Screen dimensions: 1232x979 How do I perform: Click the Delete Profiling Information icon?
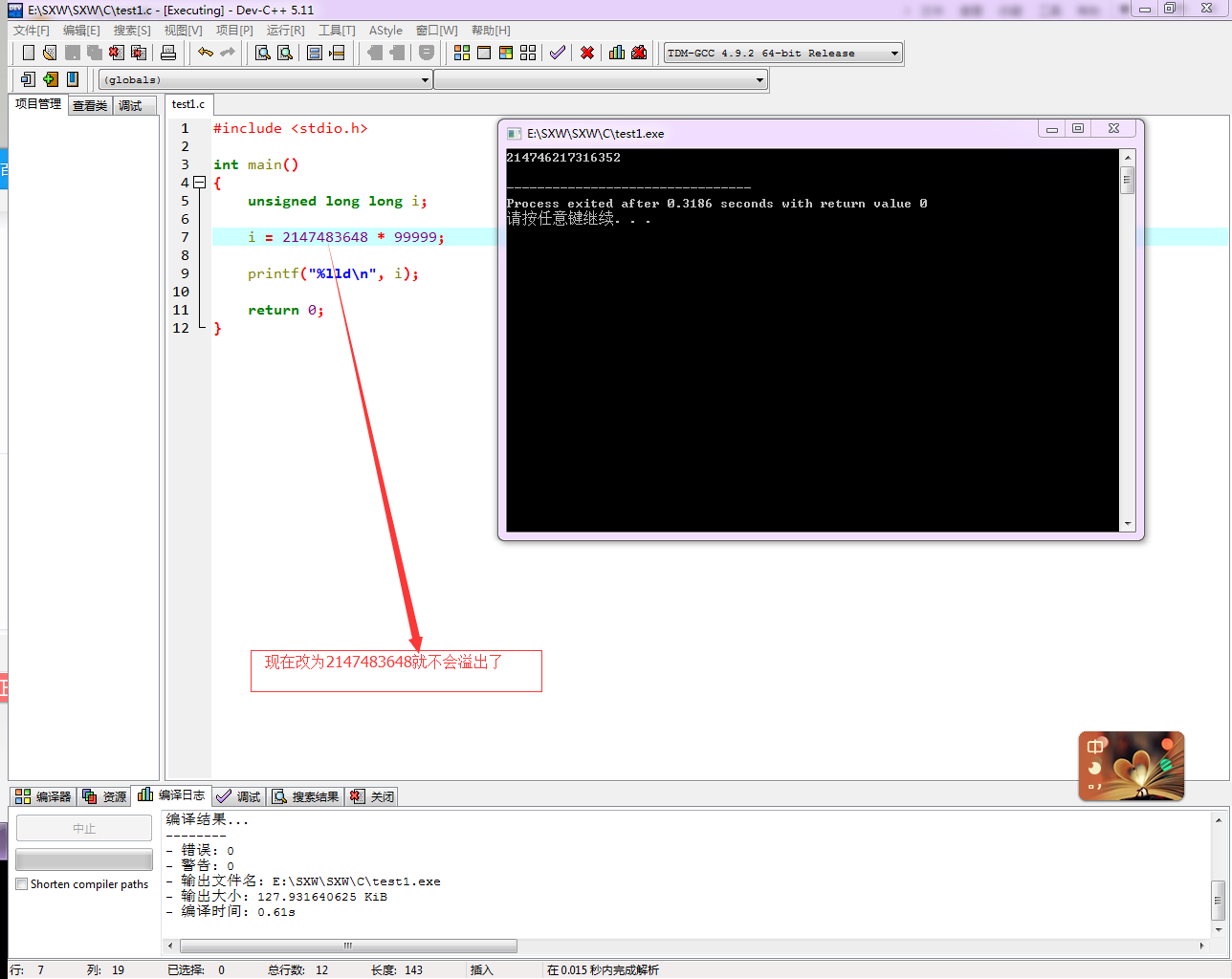point(639,53)
